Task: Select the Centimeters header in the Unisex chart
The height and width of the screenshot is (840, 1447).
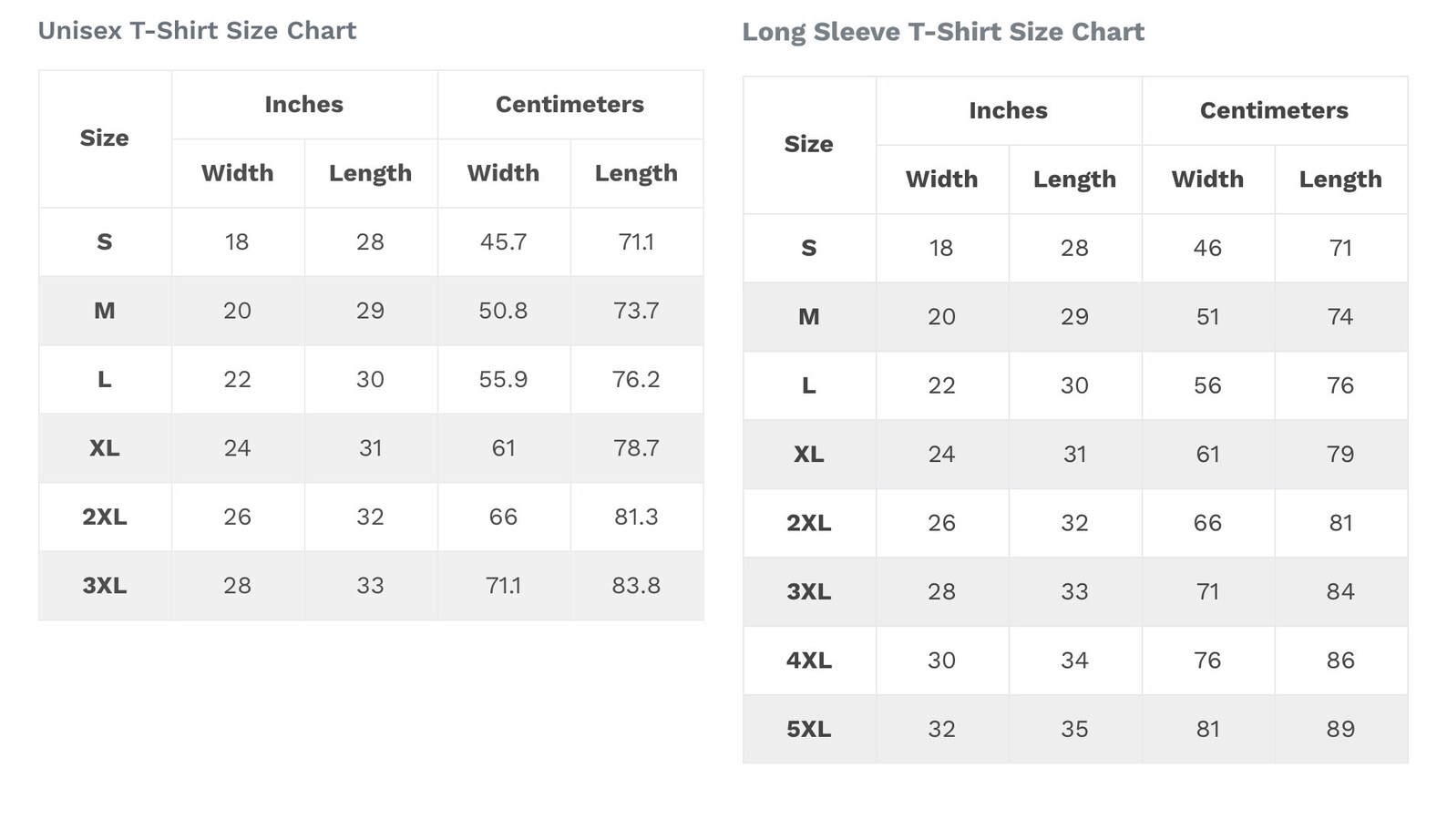Action: click(570, 105)
